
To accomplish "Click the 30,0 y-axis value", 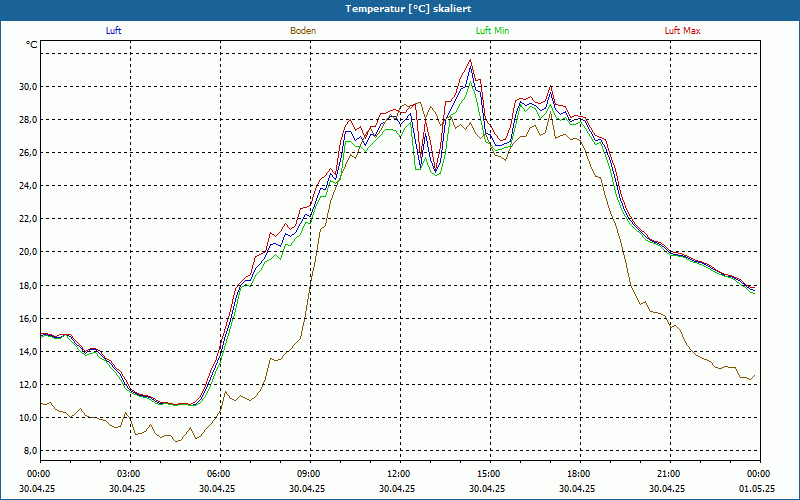I will point(29,87).
